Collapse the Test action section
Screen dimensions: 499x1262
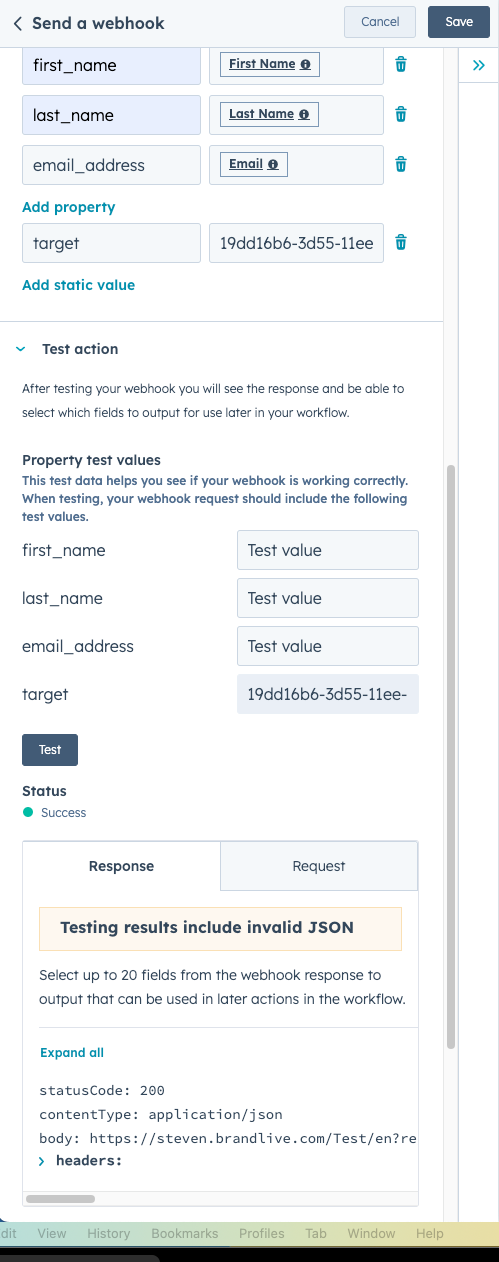pos(20,349)
